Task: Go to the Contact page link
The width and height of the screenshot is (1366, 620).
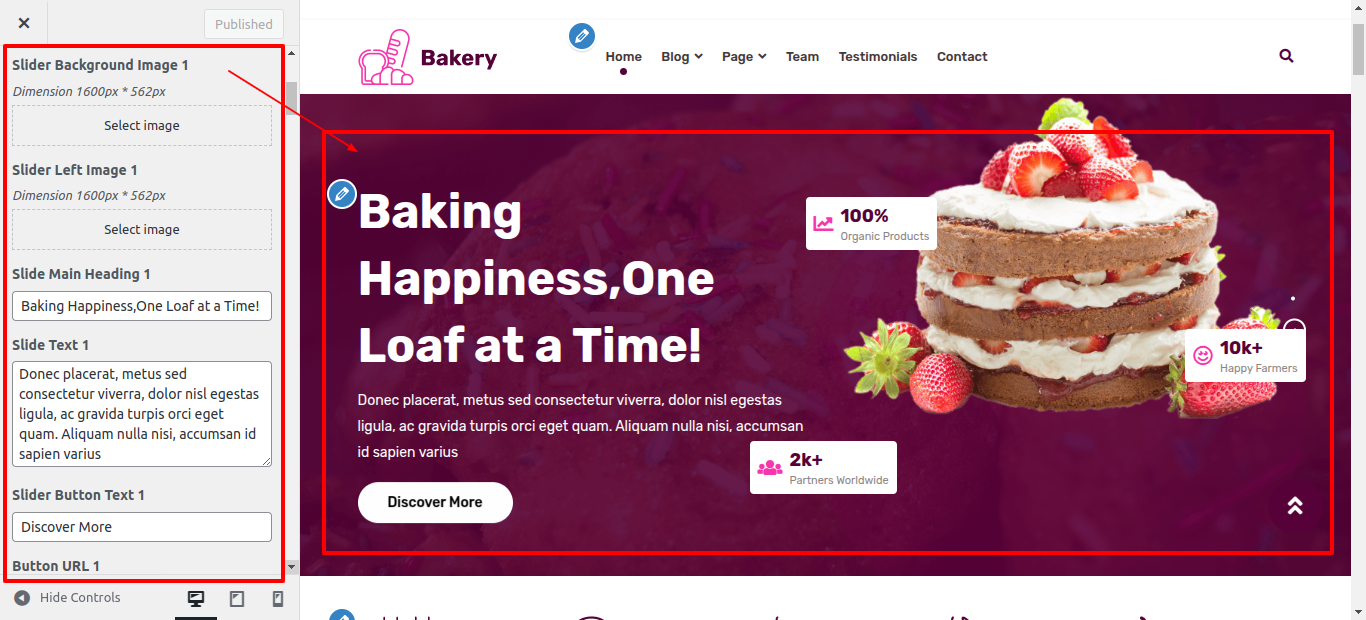Action: pyautogui.click(x=962, y=57)
